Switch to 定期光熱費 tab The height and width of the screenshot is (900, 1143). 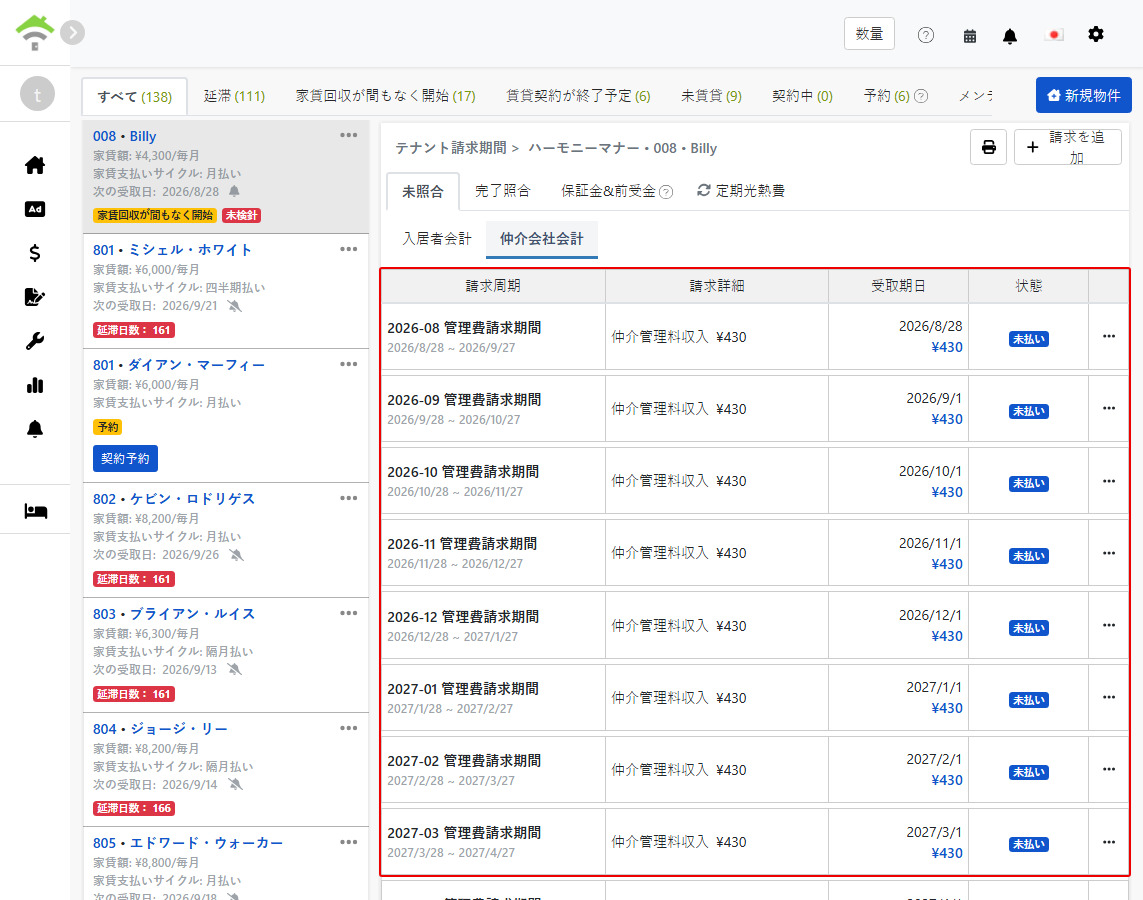(741, 191)
